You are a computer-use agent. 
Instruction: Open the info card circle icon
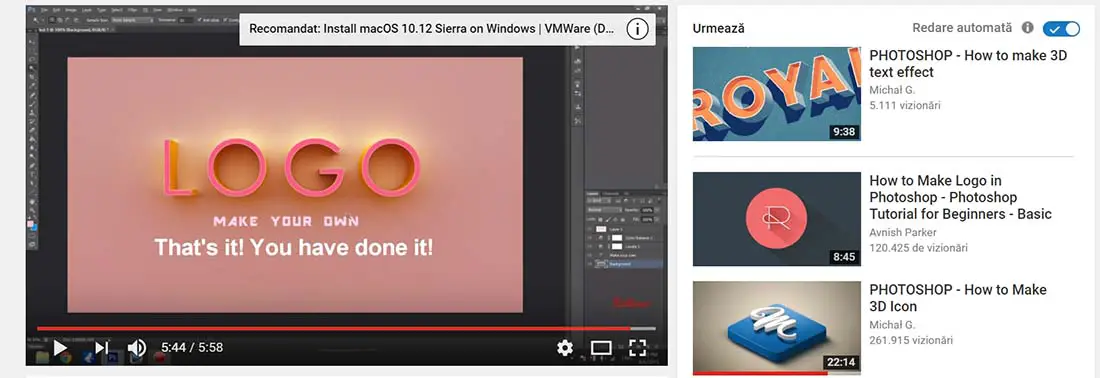coord(636,29)
